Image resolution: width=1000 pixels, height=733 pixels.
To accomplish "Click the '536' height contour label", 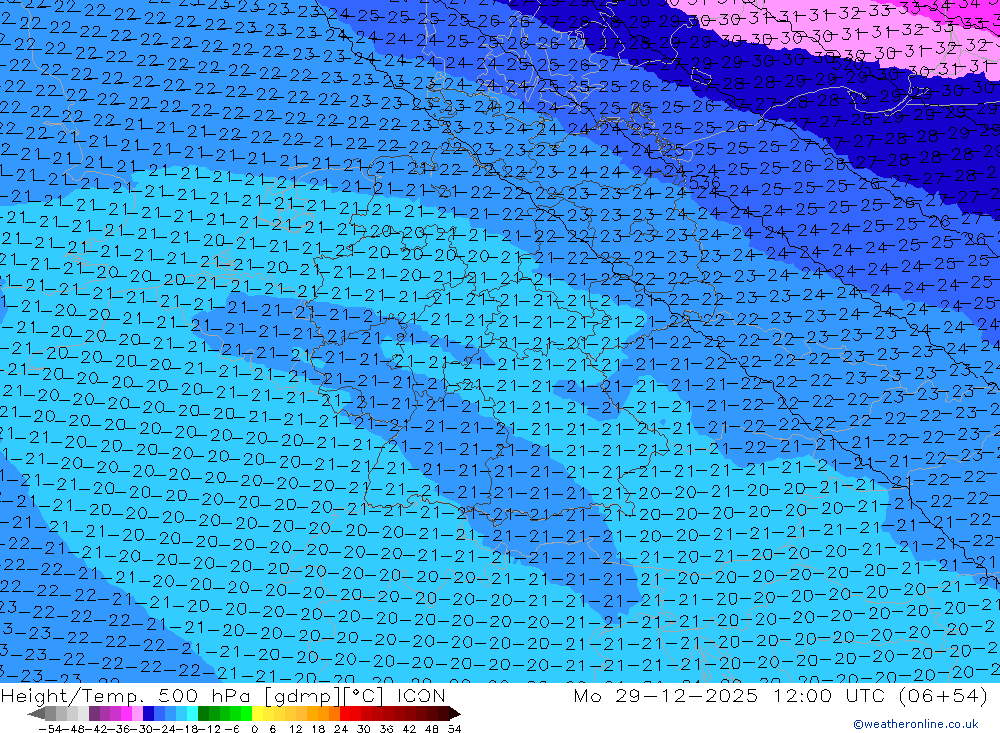I will (705, 183).
